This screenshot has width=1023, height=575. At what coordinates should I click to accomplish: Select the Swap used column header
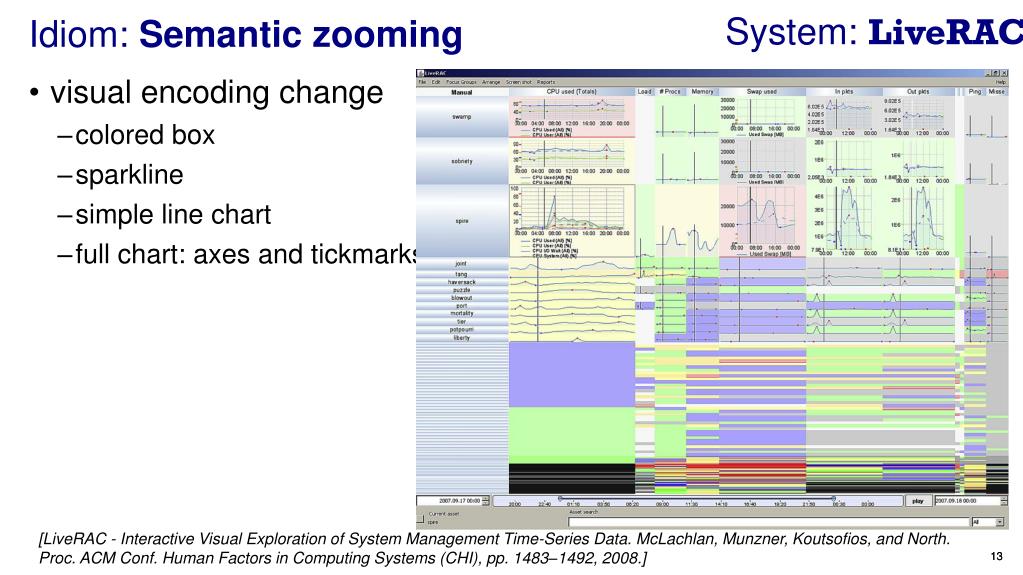pyautogui.click(x=762, y=91)
